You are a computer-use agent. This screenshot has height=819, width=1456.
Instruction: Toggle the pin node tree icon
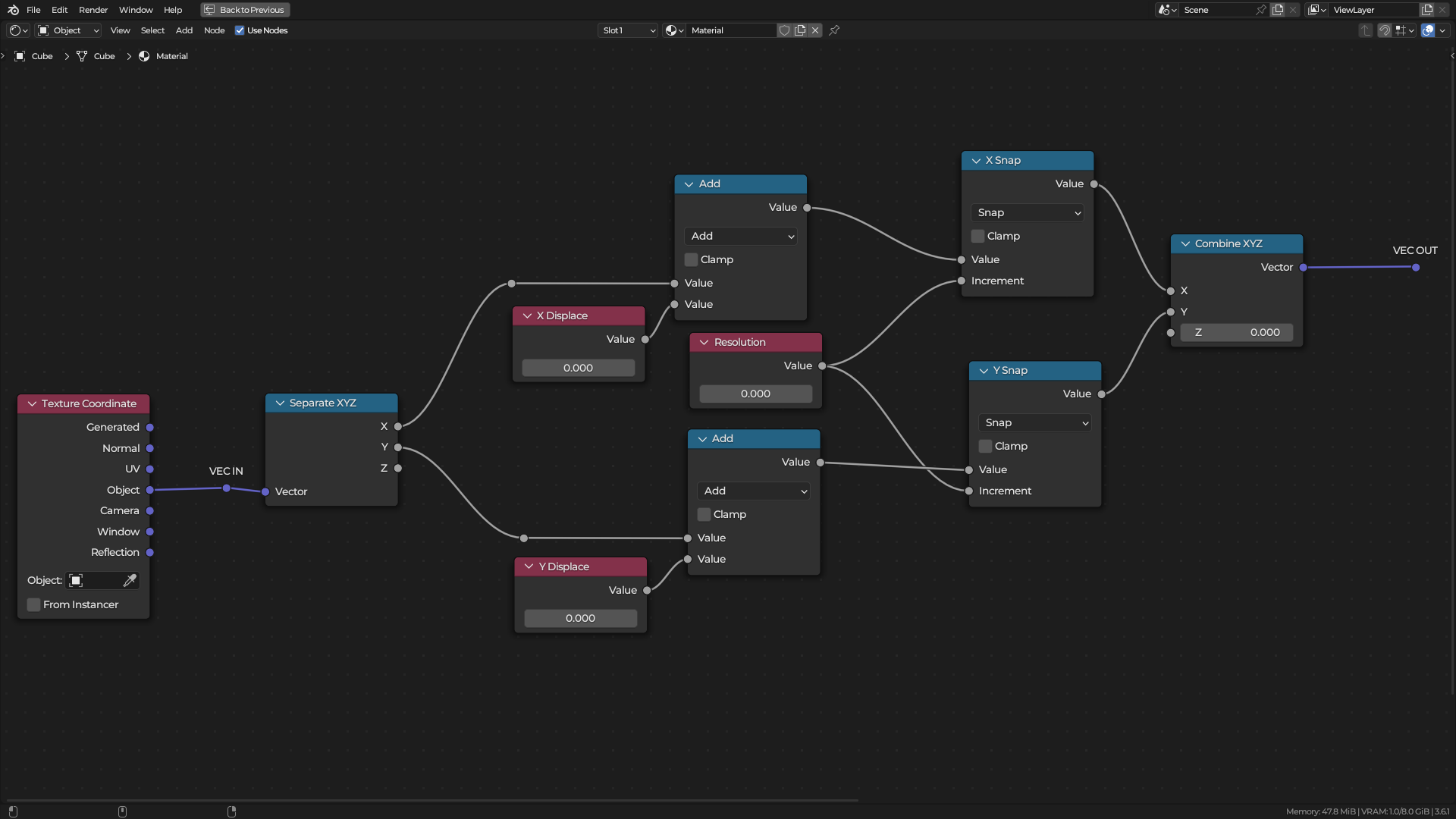click(834, 30)
